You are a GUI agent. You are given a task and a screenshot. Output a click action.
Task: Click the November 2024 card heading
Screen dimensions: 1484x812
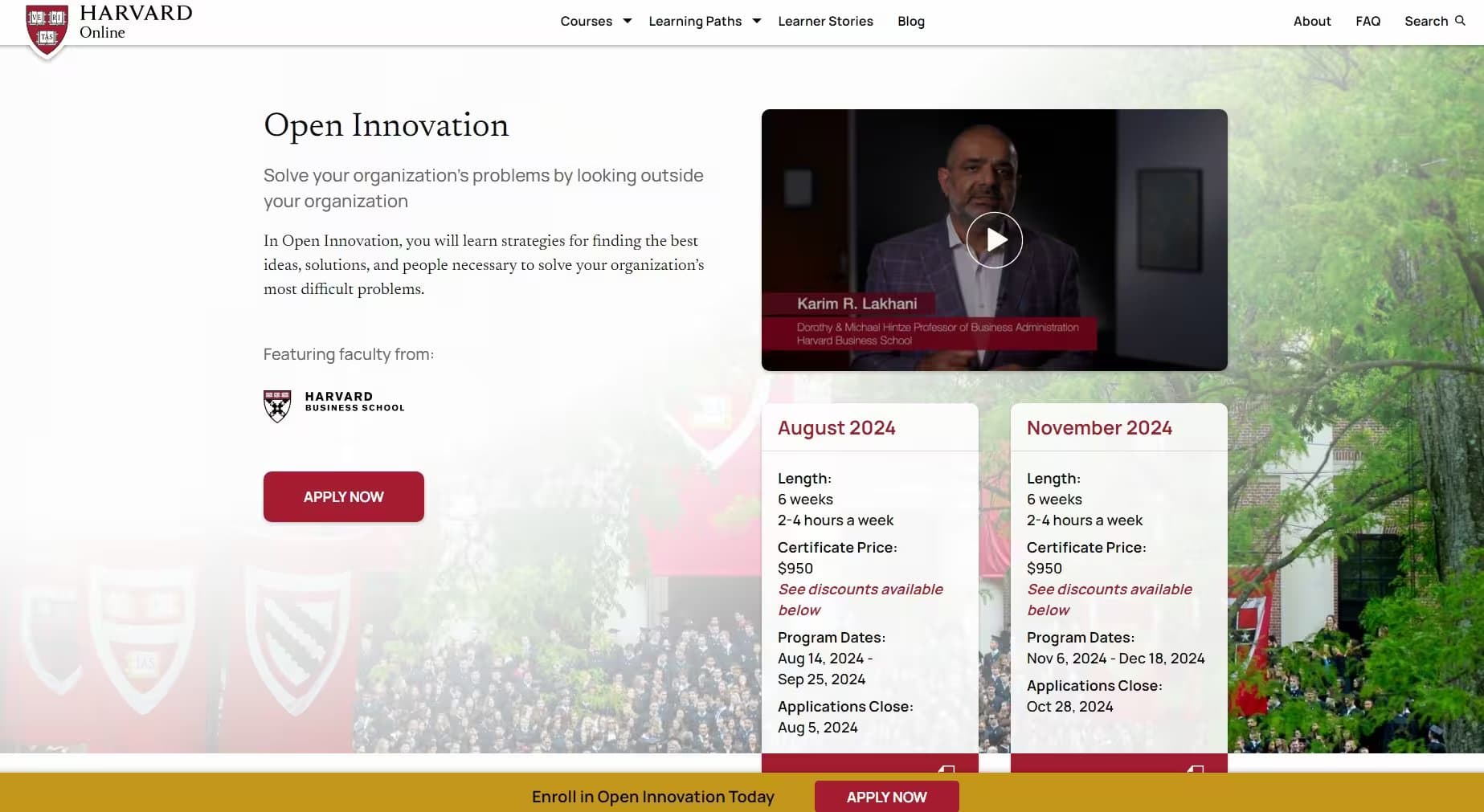(x=1099, y=428)
